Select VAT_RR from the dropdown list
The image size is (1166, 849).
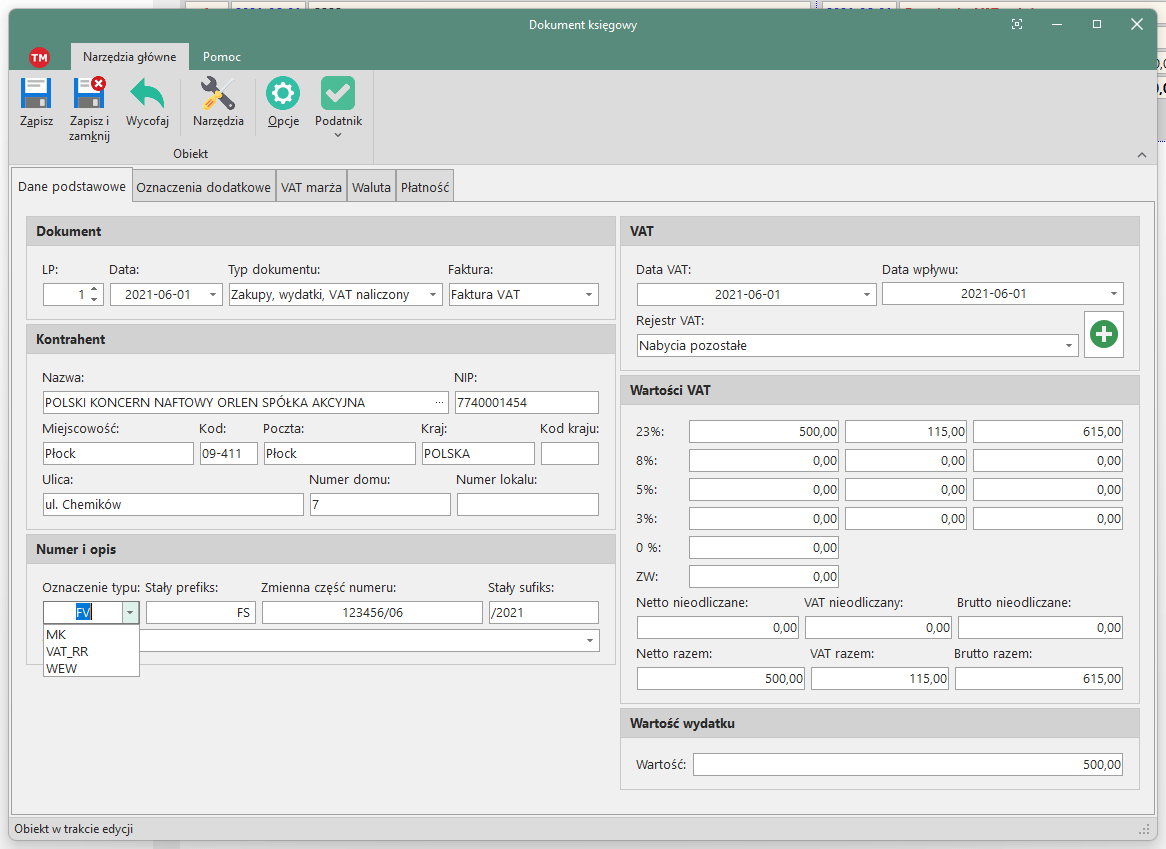click(67, 651)
